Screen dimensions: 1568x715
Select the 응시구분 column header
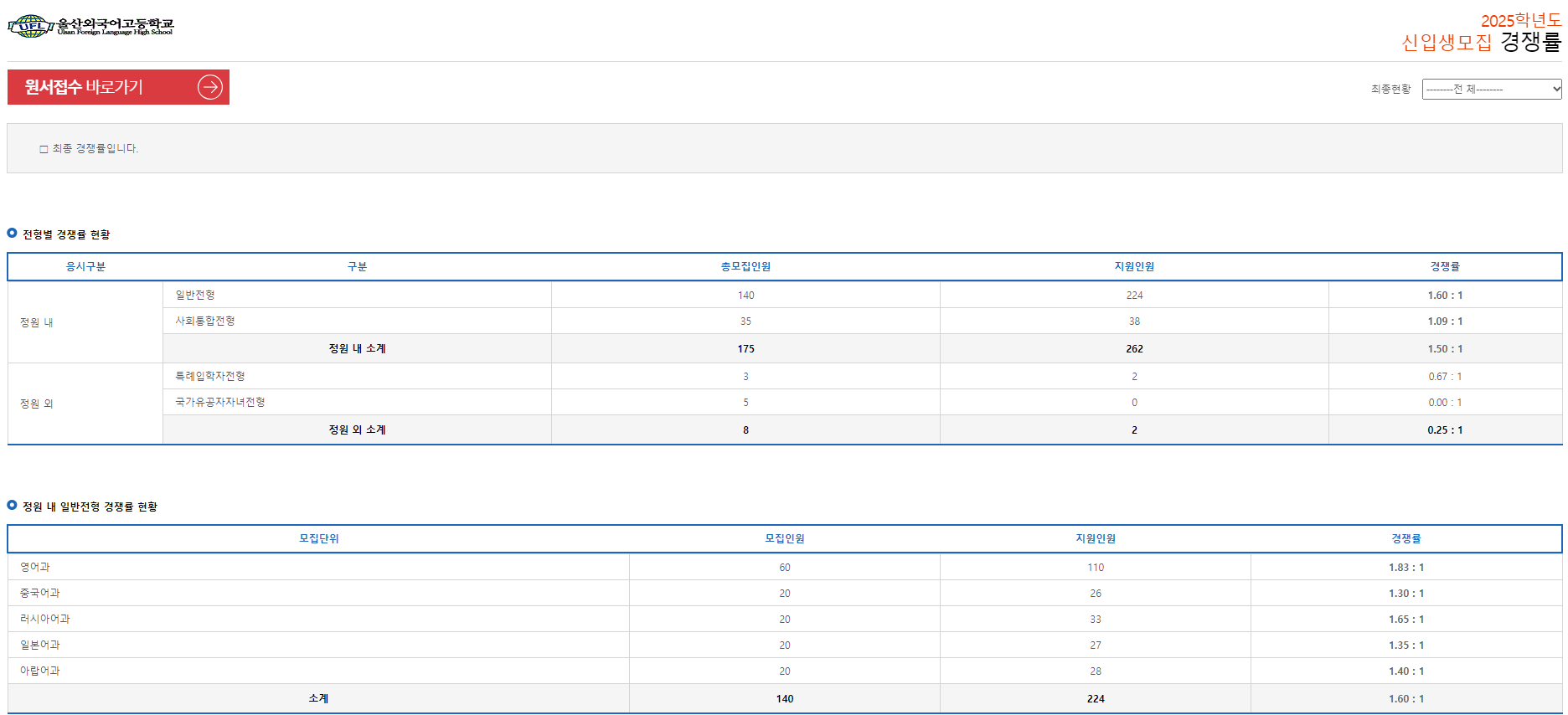[85, 267]
